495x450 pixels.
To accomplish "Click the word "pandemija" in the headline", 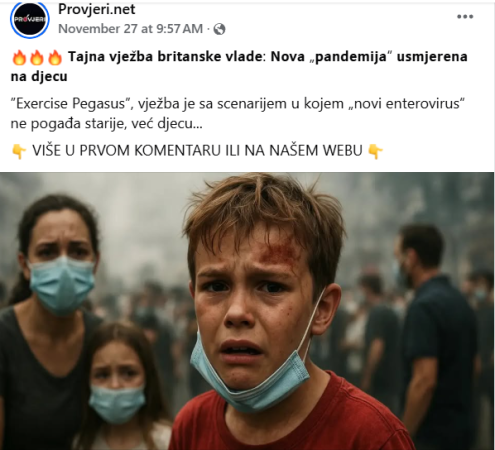I will tap(351, 57).
